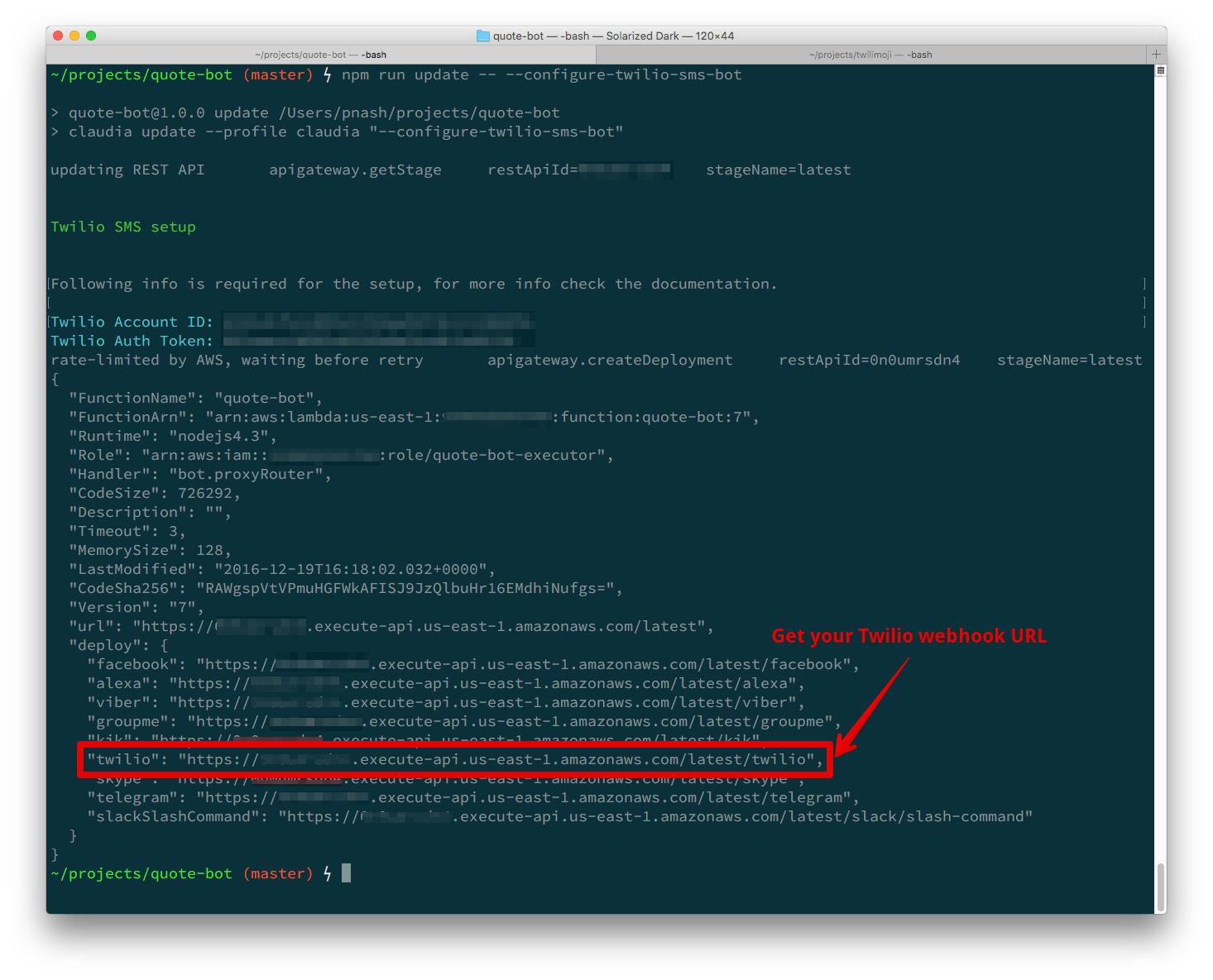Click the cursor at the bottom prompt
This screenshot has height=980, width=1213.
346,872
